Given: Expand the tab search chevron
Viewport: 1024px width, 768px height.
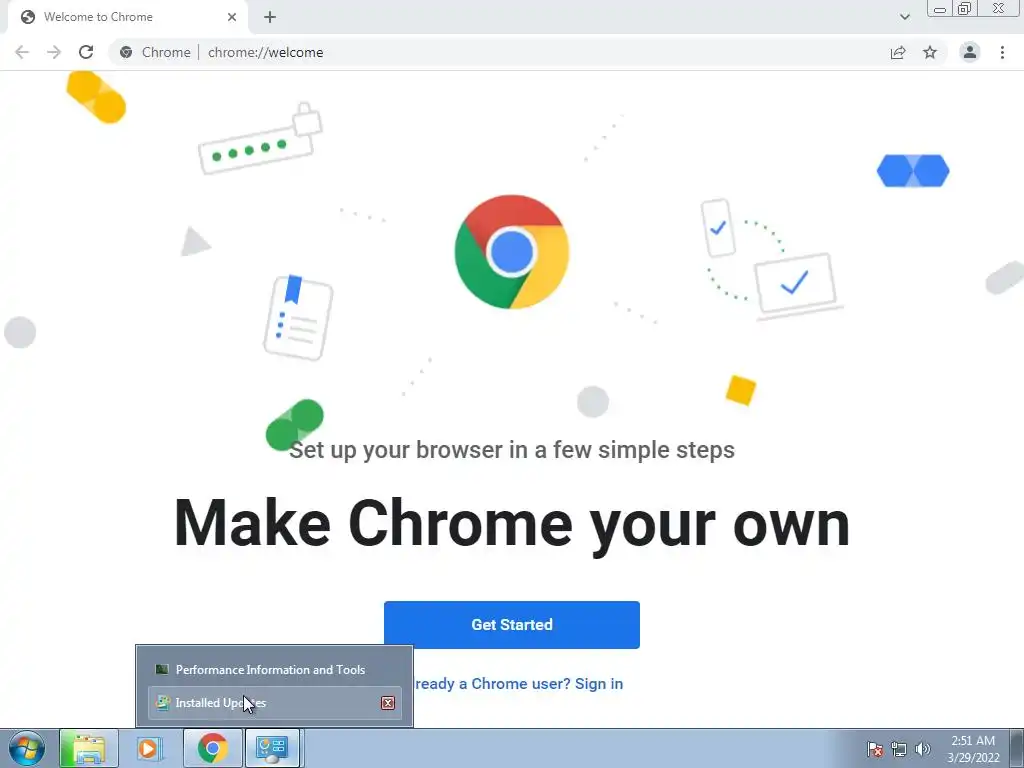Looking at the screenshot, I should (904, 17).
